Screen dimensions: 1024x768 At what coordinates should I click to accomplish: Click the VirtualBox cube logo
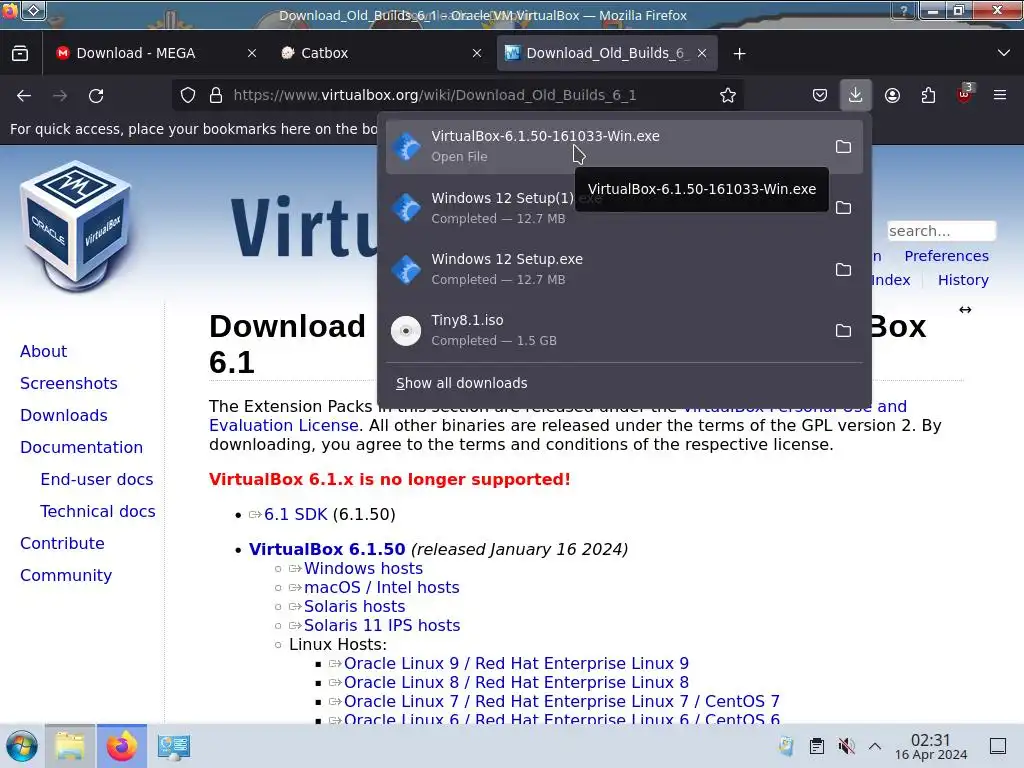pos(76,225)
